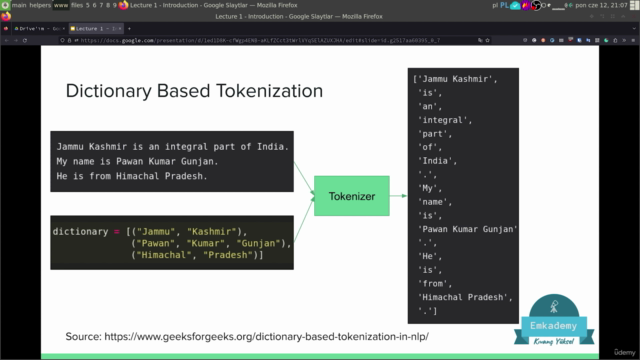Click the geeksforgeeks.org source link
The image size is (640, 360).
[267, 337]
